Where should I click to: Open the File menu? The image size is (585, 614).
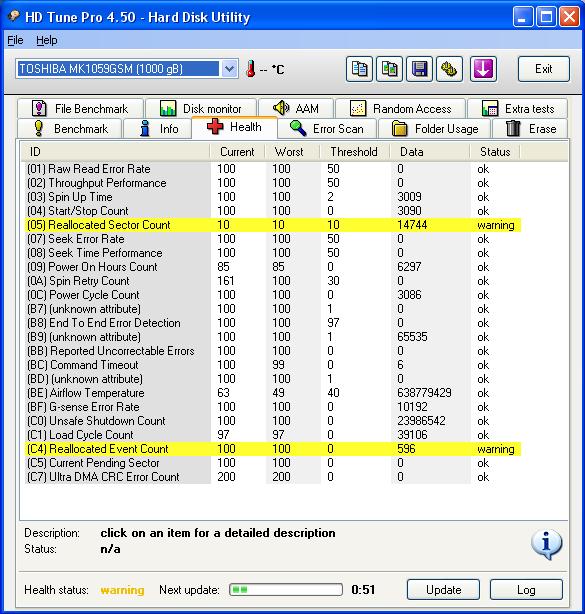coord(15,40)
